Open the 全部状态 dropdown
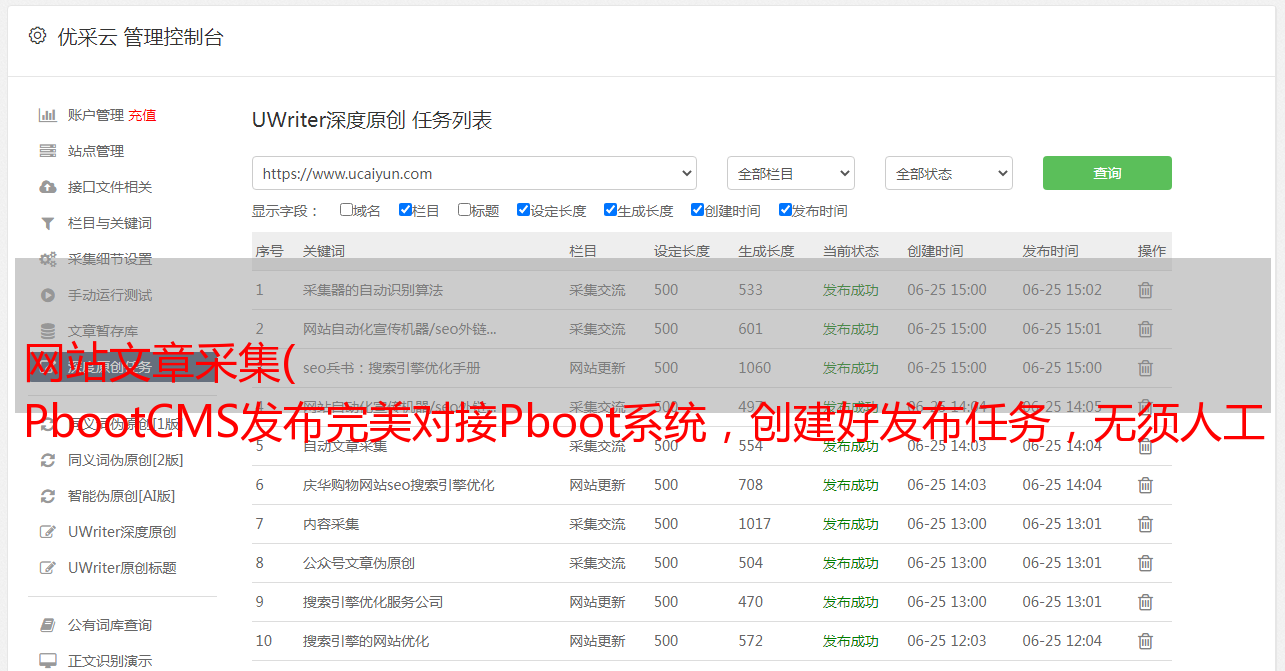 949,173
